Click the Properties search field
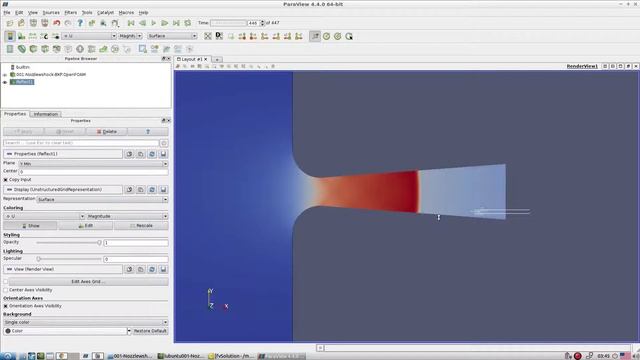This screenshot has width=640, height=360. point(81,143)
